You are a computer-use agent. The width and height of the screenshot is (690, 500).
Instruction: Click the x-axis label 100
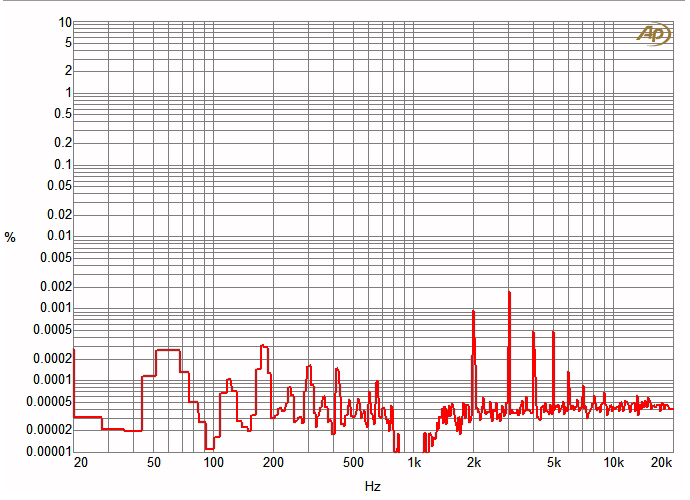point(213,463)
